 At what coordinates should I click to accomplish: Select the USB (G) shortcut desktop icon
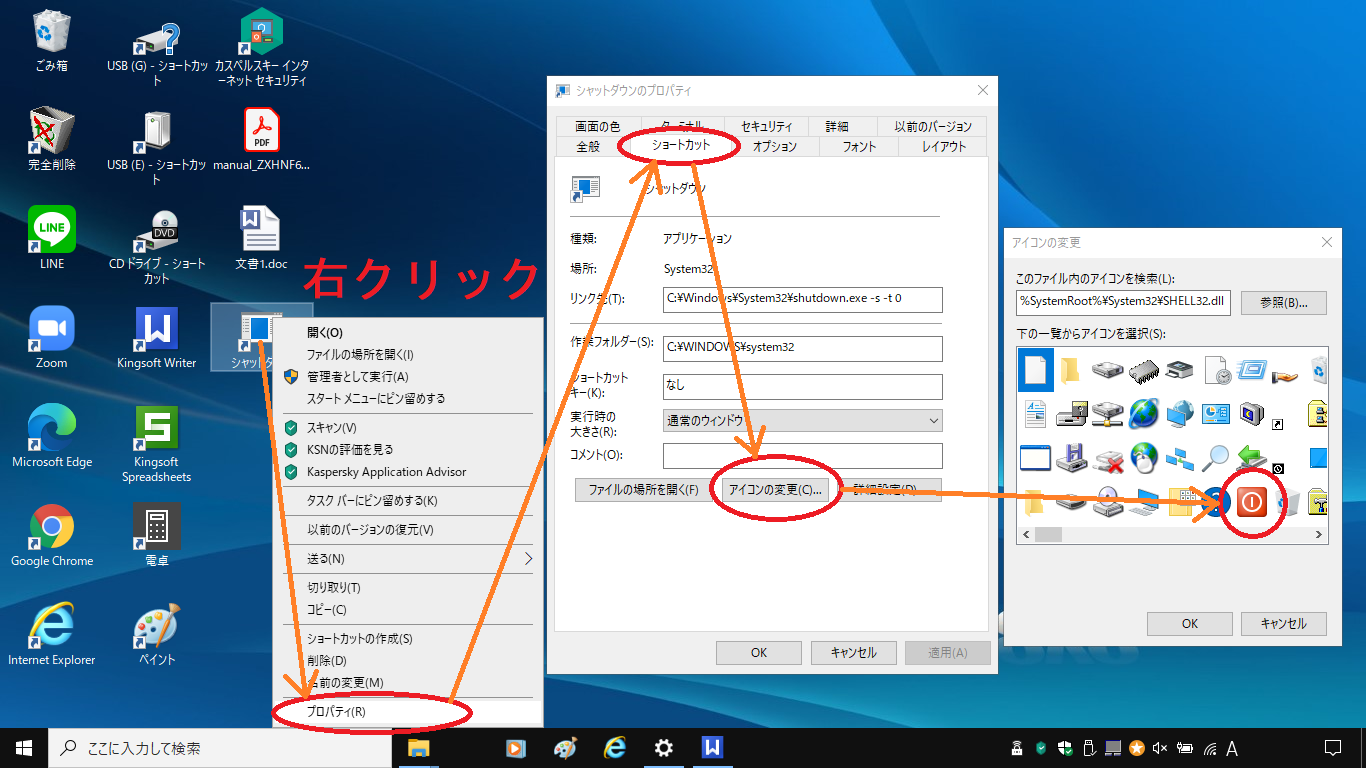pyautogui.click(x=157, y=56)
